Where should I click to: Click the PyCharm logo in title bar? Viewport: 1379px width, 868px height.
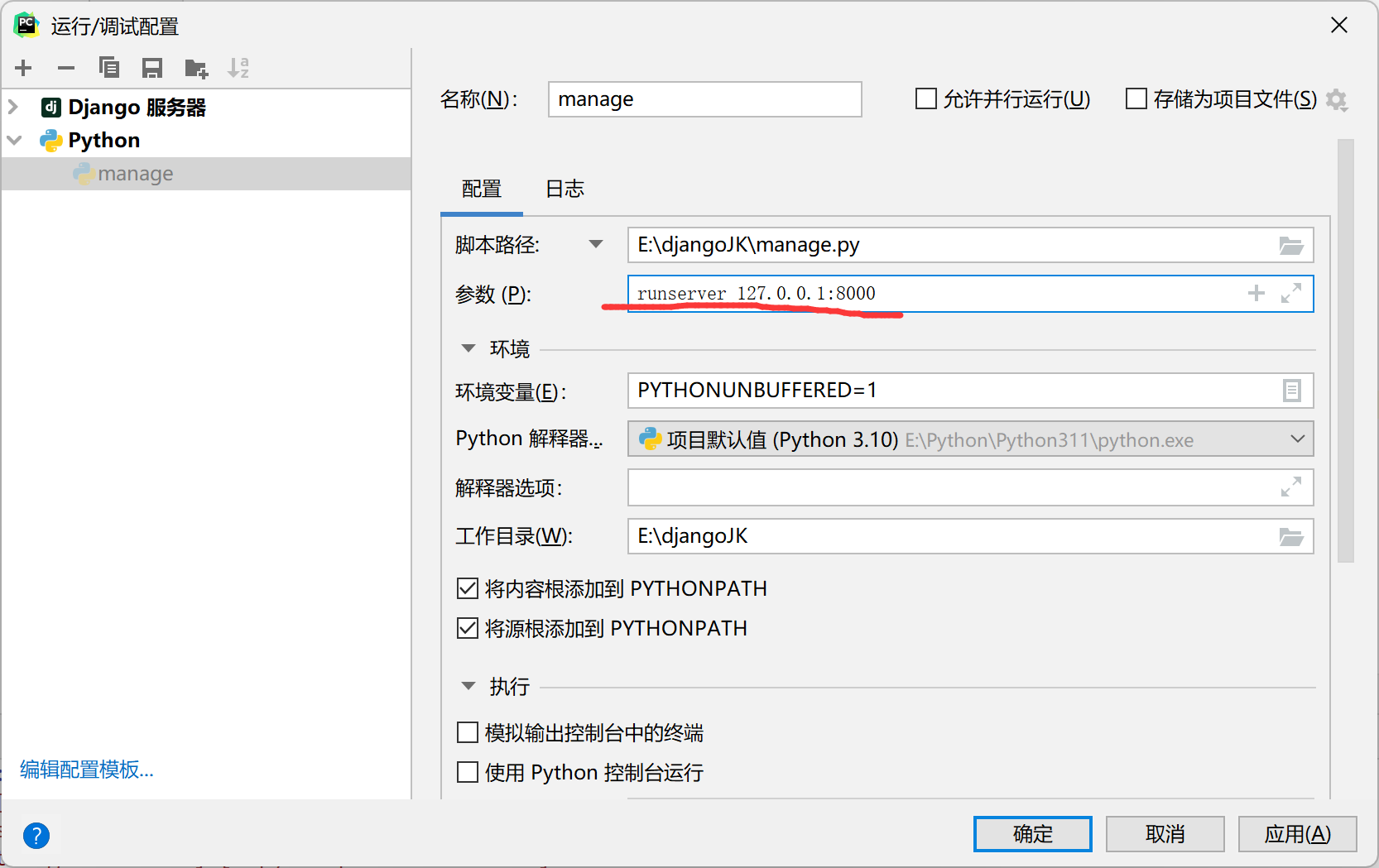(26, 25)
